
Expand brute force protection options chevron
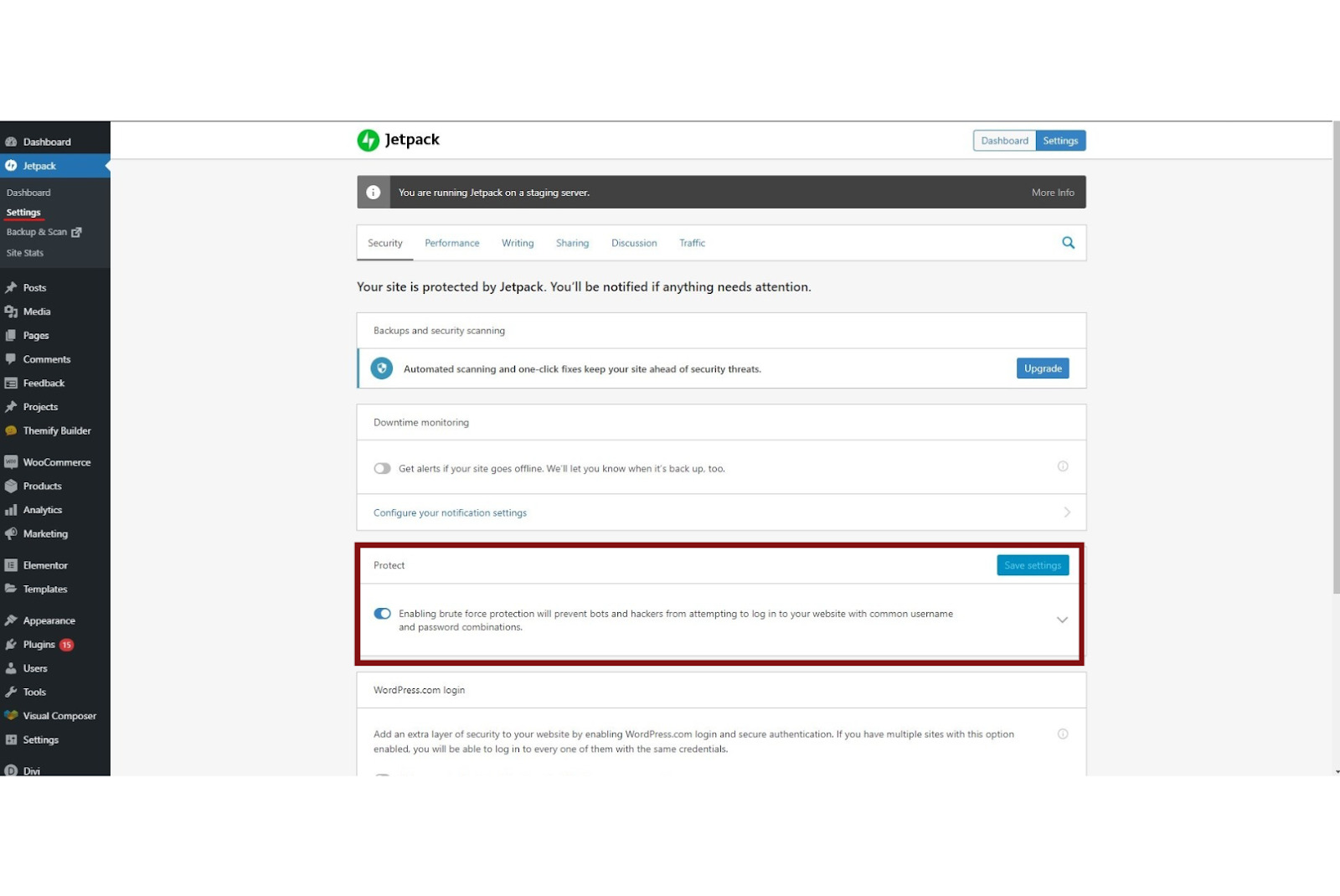[x=1062, y=621]
